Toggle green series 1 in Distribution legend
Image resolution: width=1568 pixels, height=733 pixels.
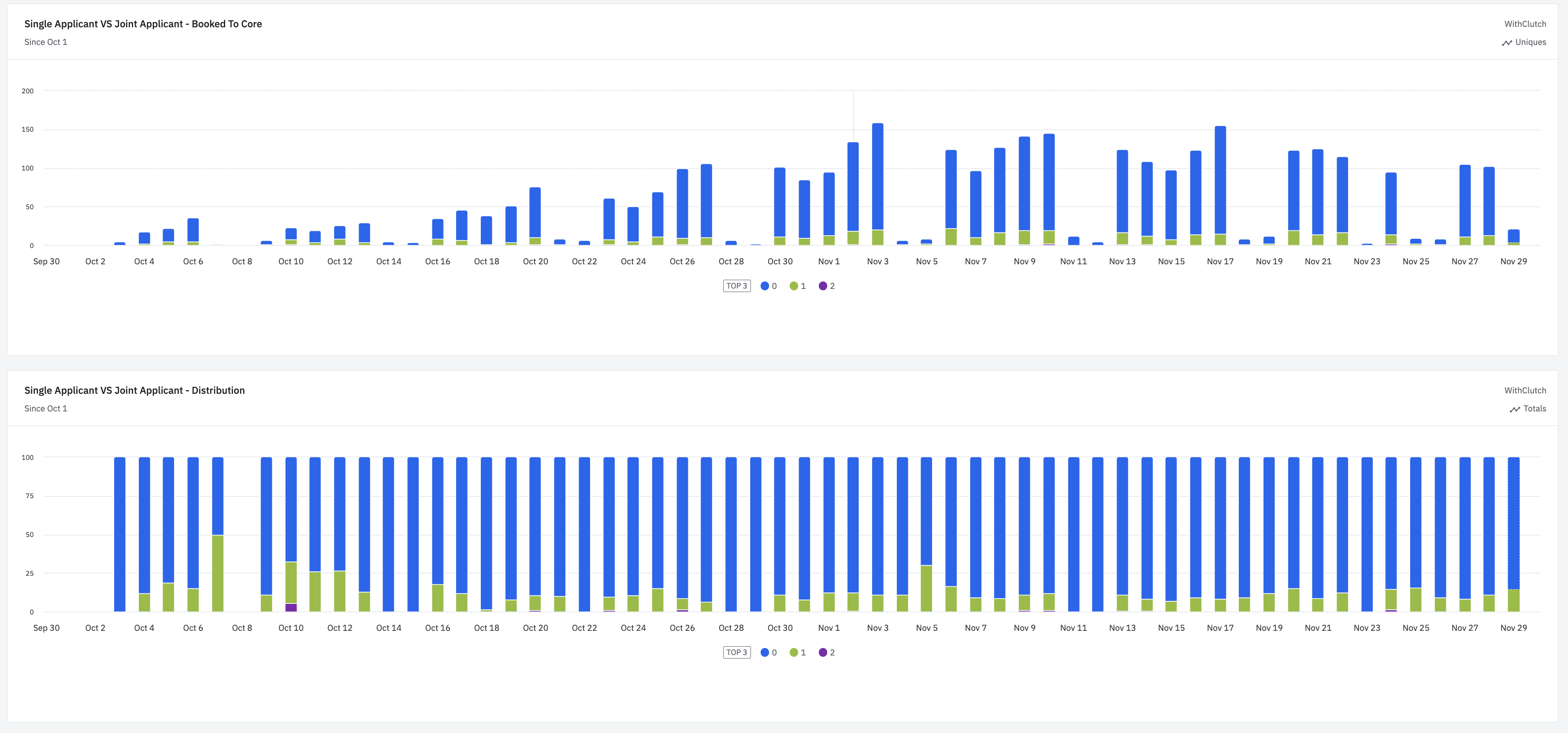pyautogui.click(x=797, y=652)
